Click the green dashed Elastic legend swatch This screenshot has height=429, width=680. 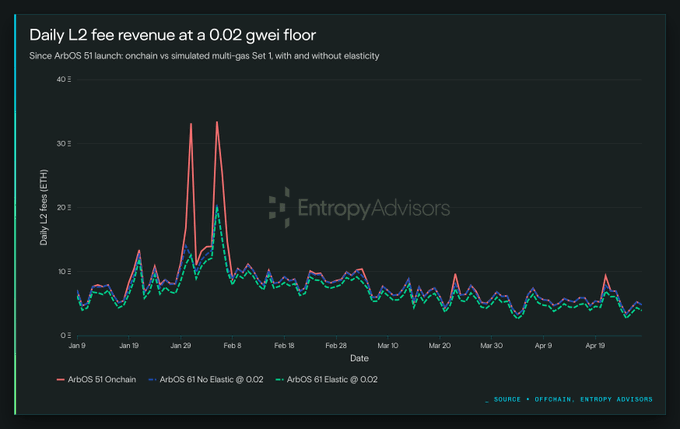279,380
